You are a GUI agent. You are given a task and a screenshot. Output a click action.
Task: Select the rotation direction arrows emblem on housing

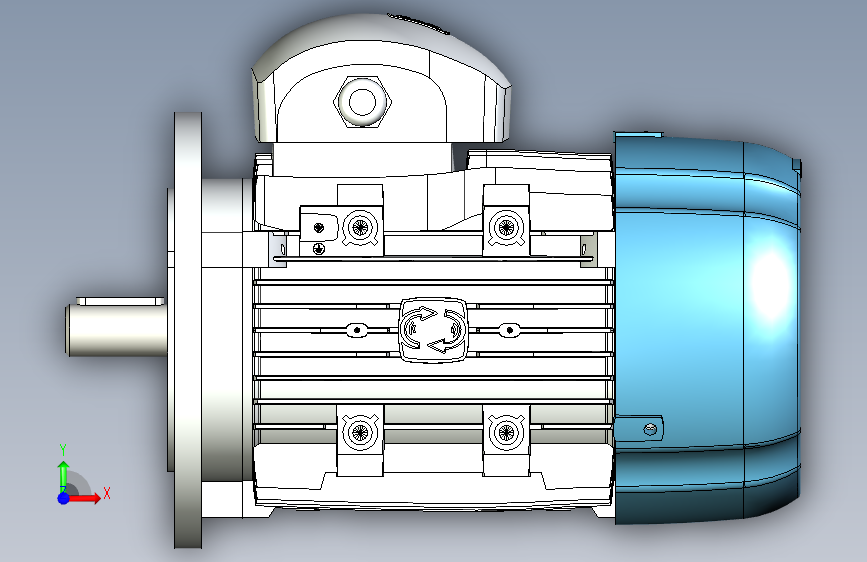[433, 330]
